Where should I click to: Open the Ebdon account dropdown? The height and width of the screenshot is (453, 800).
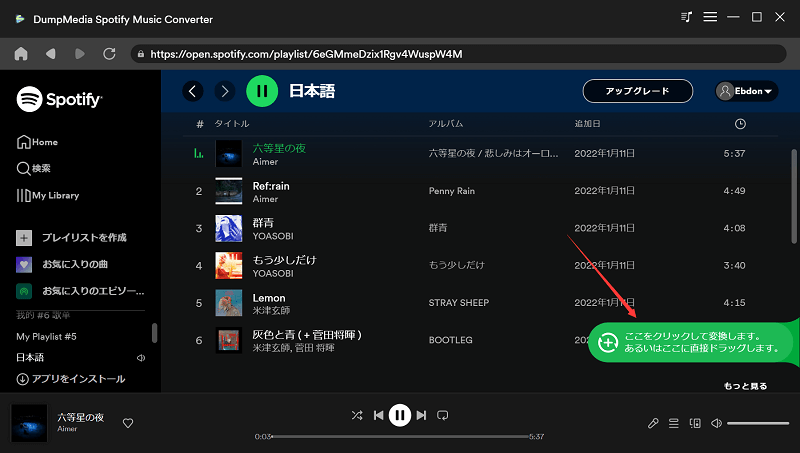(746, 91)
